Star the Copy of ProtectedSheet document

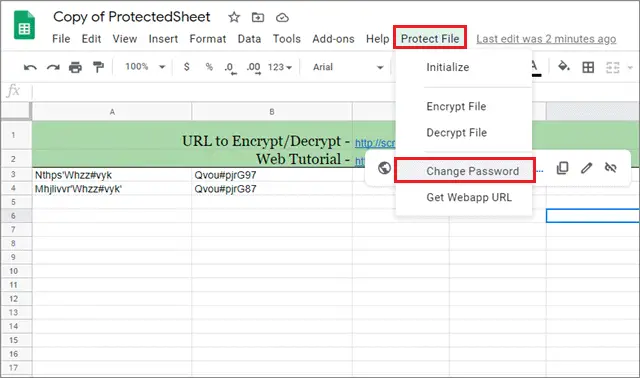click(x=234, y=17)
